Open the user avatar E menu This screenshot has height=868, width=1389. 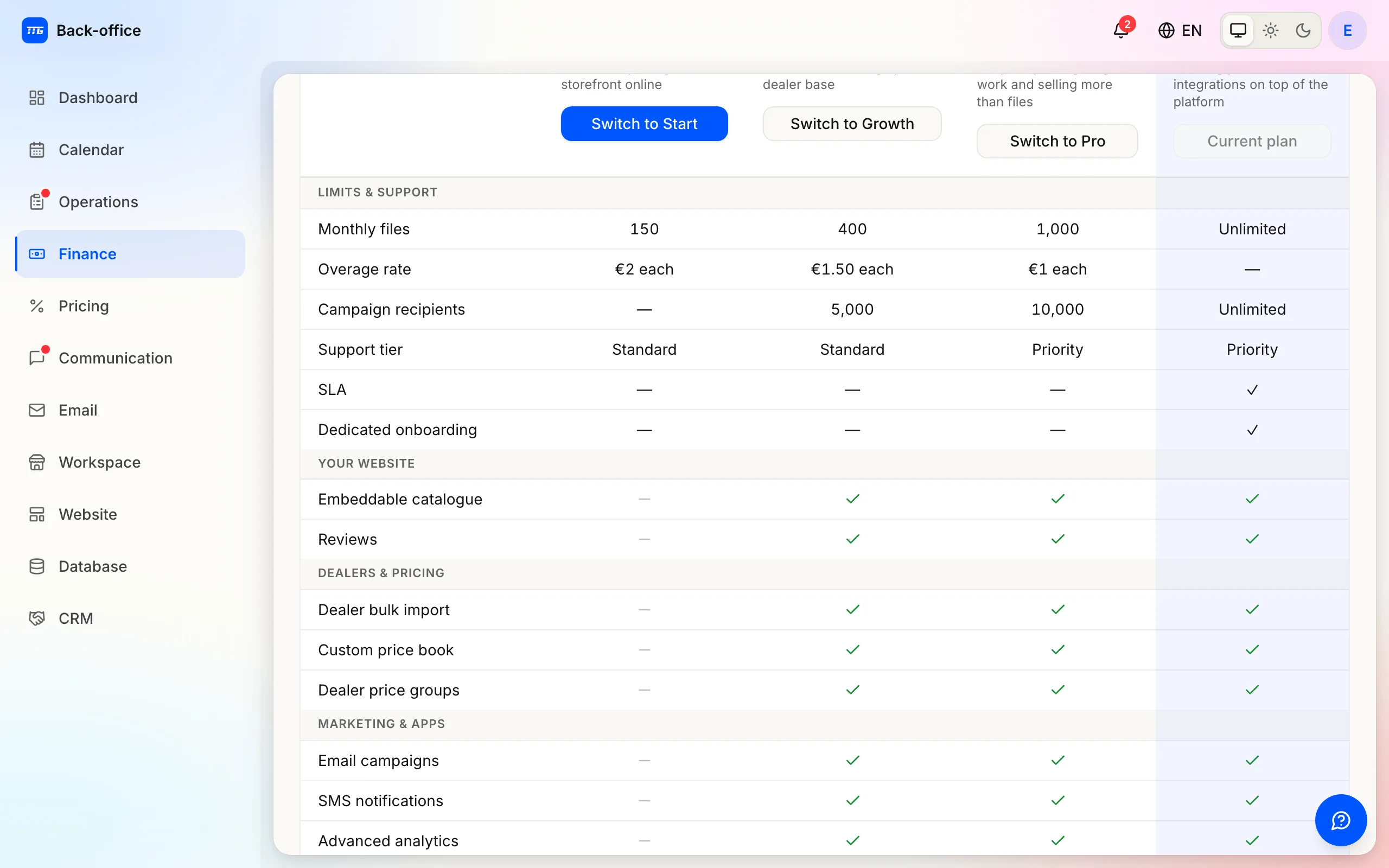tap(1348, 30)
